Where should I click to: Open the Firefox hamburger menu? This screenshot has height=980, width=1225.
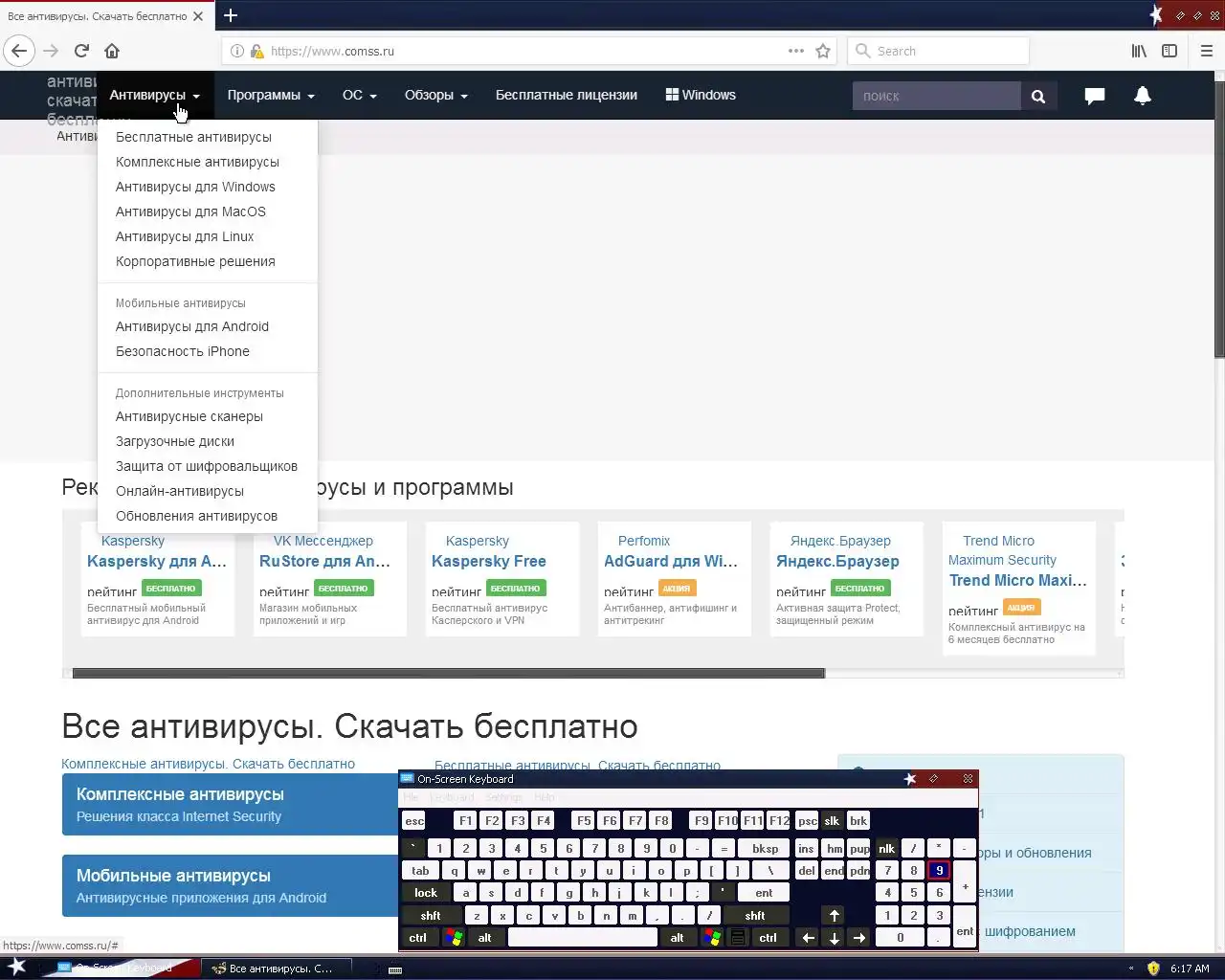coord(1206,51)
